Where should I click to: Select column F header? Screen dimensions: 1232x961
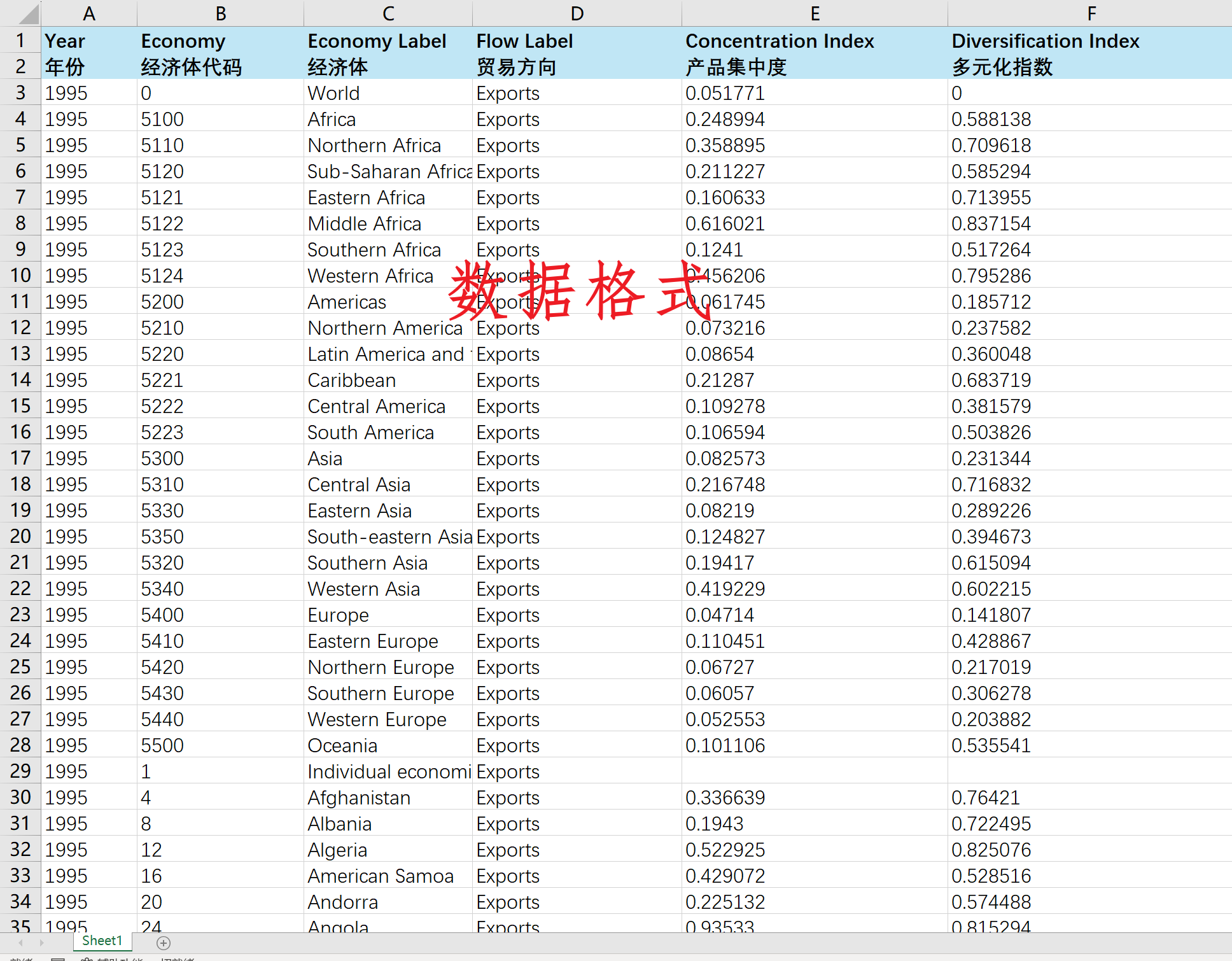[x=1091, y=13]
